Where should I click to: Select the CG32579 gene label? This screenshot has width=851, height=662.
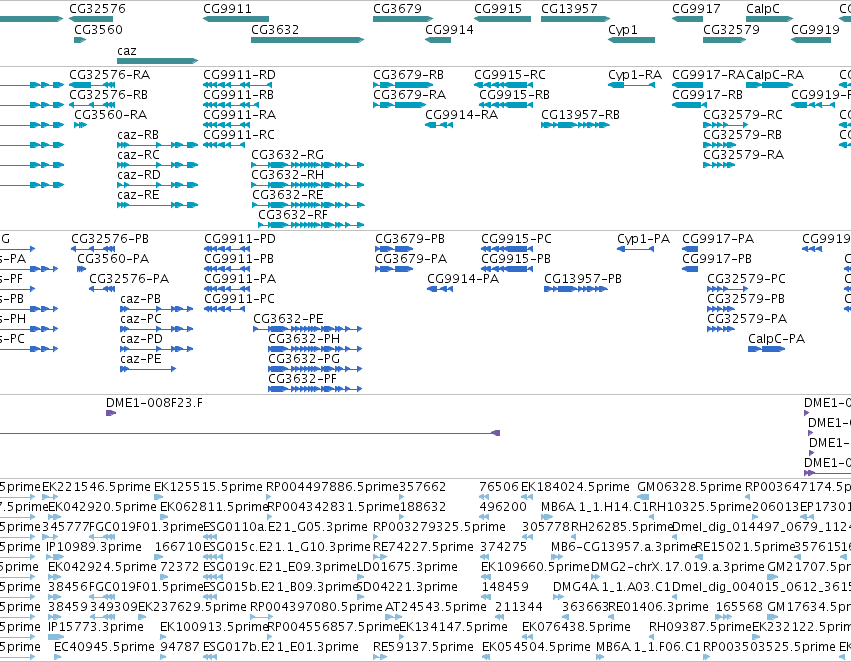[731, 29]
